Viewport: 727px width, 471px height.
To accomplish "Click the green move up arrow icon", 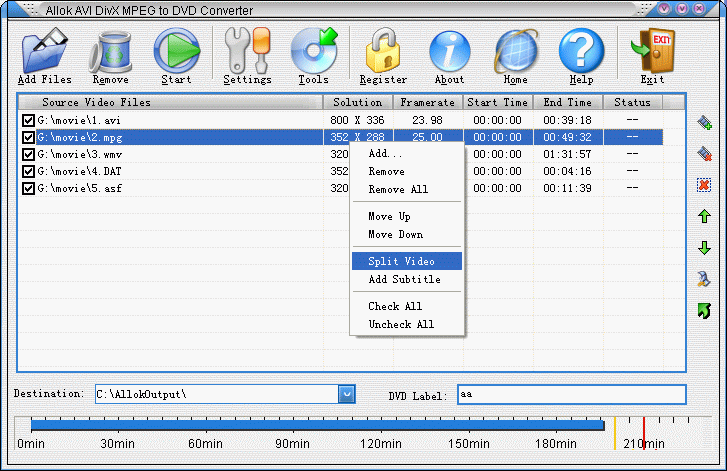I will click(x=704, y=216).
